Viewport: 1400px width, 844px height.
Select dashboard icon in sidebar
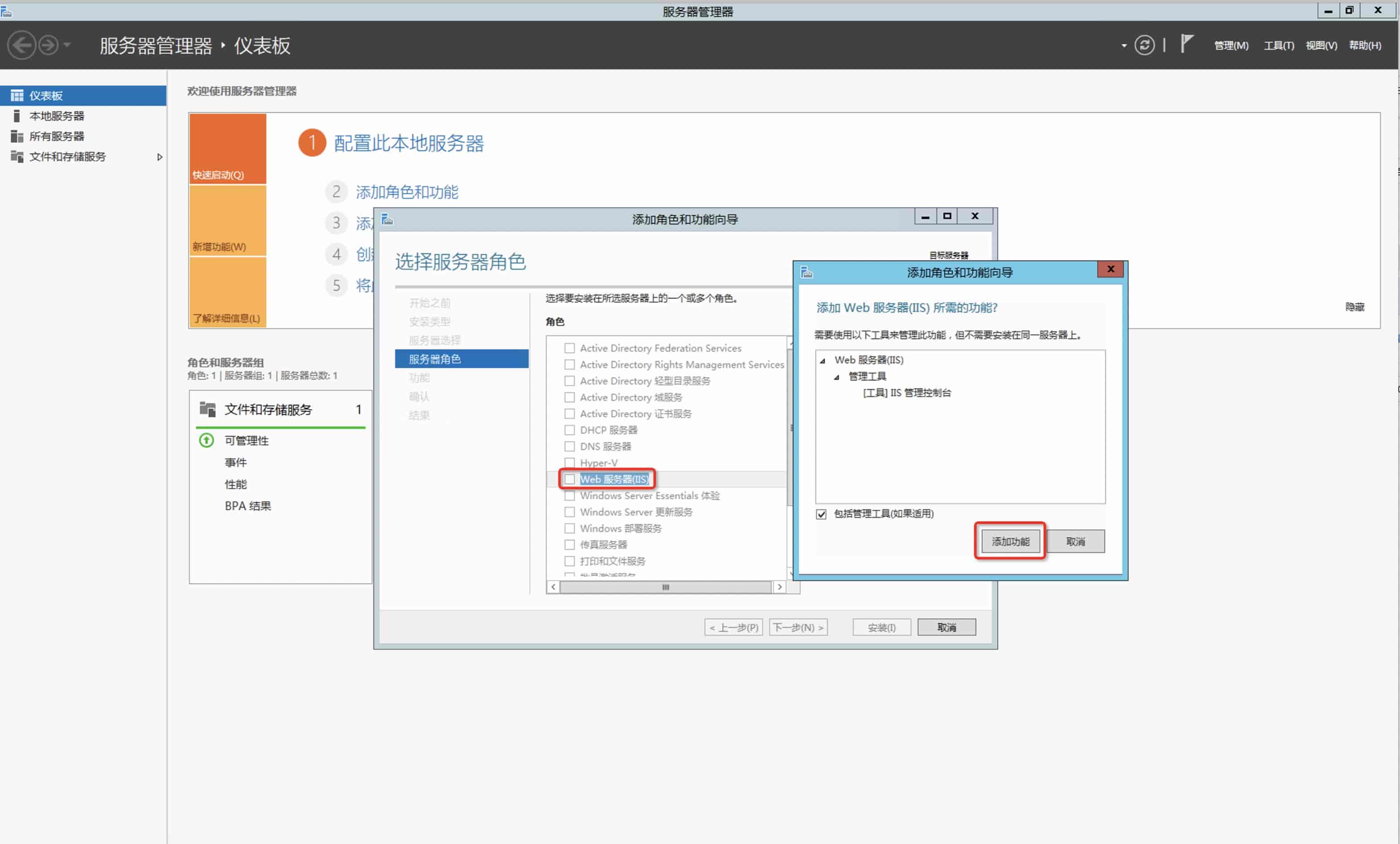click(x=17, y=95)
